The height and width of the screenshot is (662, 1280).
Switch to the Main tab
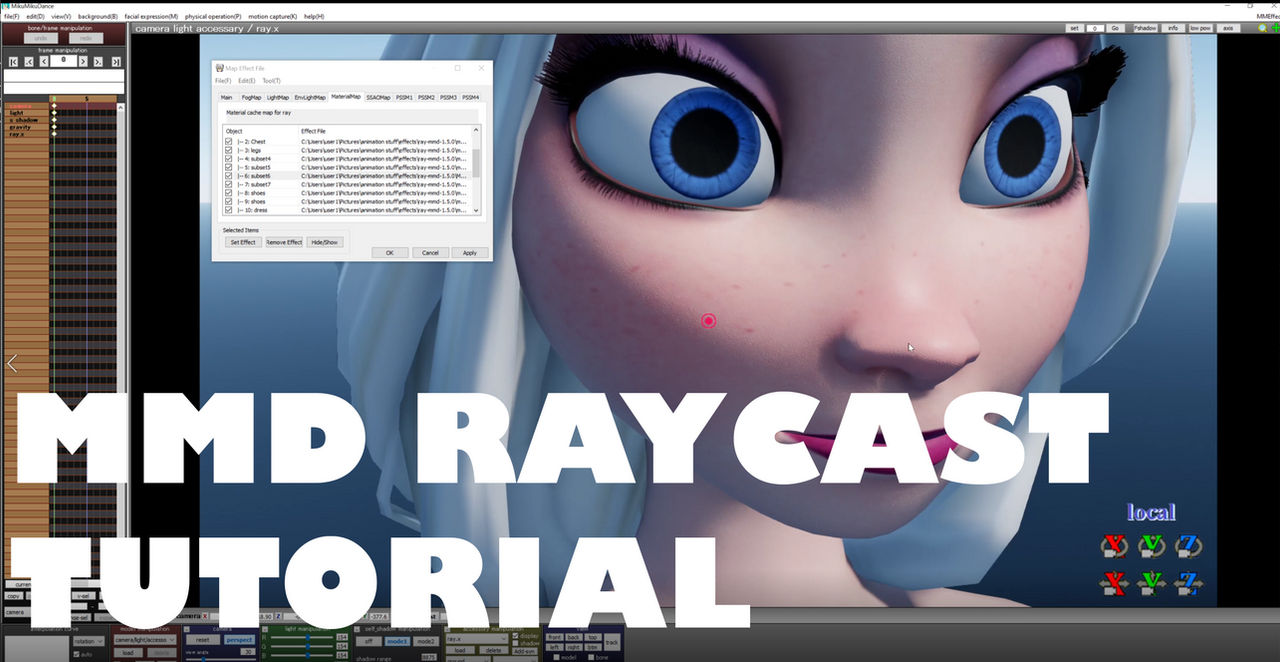[x=227, y=97]
